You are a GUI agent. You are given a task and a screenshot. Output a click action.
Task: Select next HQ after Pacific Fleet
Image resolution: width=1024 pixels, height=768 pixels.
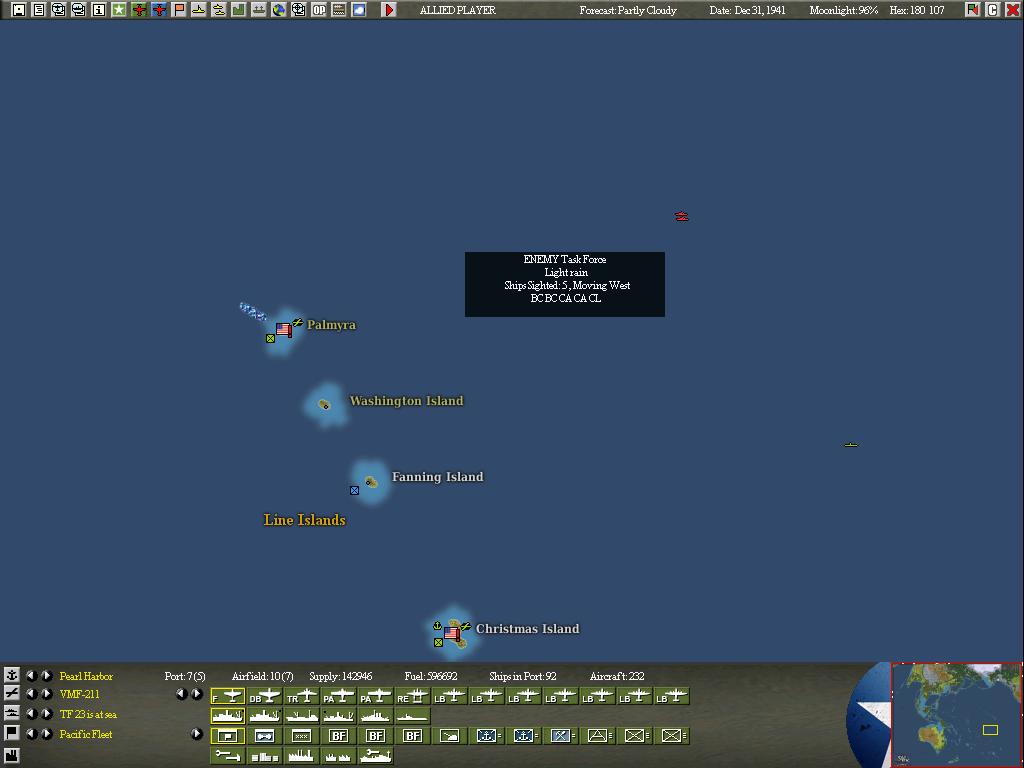click(x=46, y=733)
